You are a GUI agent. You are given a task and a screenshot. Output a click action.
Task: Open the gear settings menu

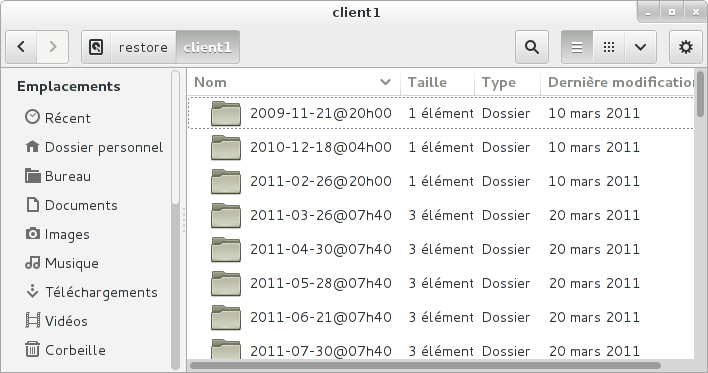(685, 47)
